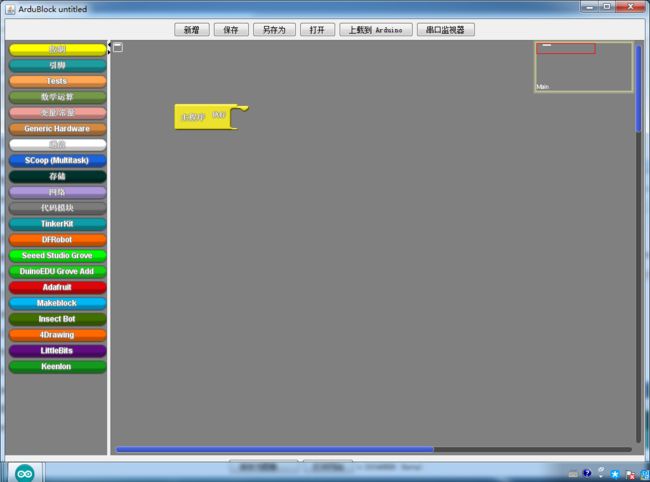Open the Makeblock block drawer
This screenshot has width=650, height=482.
(x=58, y=303)
